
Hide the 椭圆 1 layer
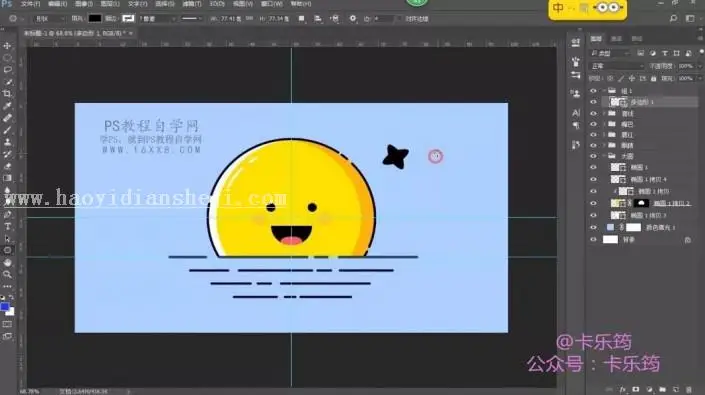click(x=593, y=167)
